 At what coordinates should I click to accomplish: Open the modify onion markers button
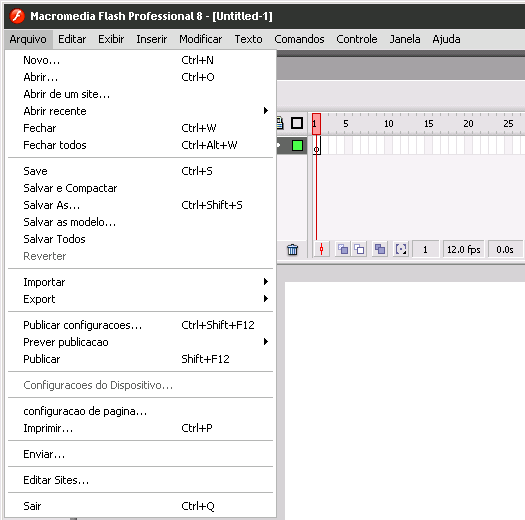click(401, 249)
